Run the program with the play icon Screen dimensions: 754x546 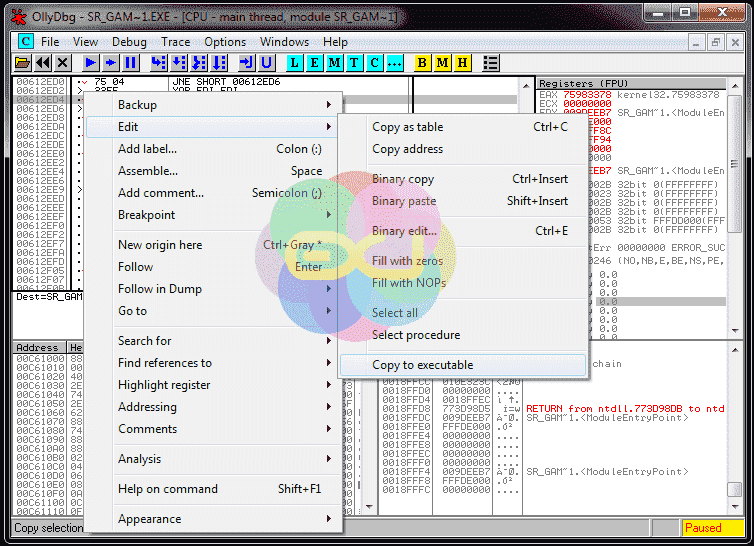coord(90,63)
